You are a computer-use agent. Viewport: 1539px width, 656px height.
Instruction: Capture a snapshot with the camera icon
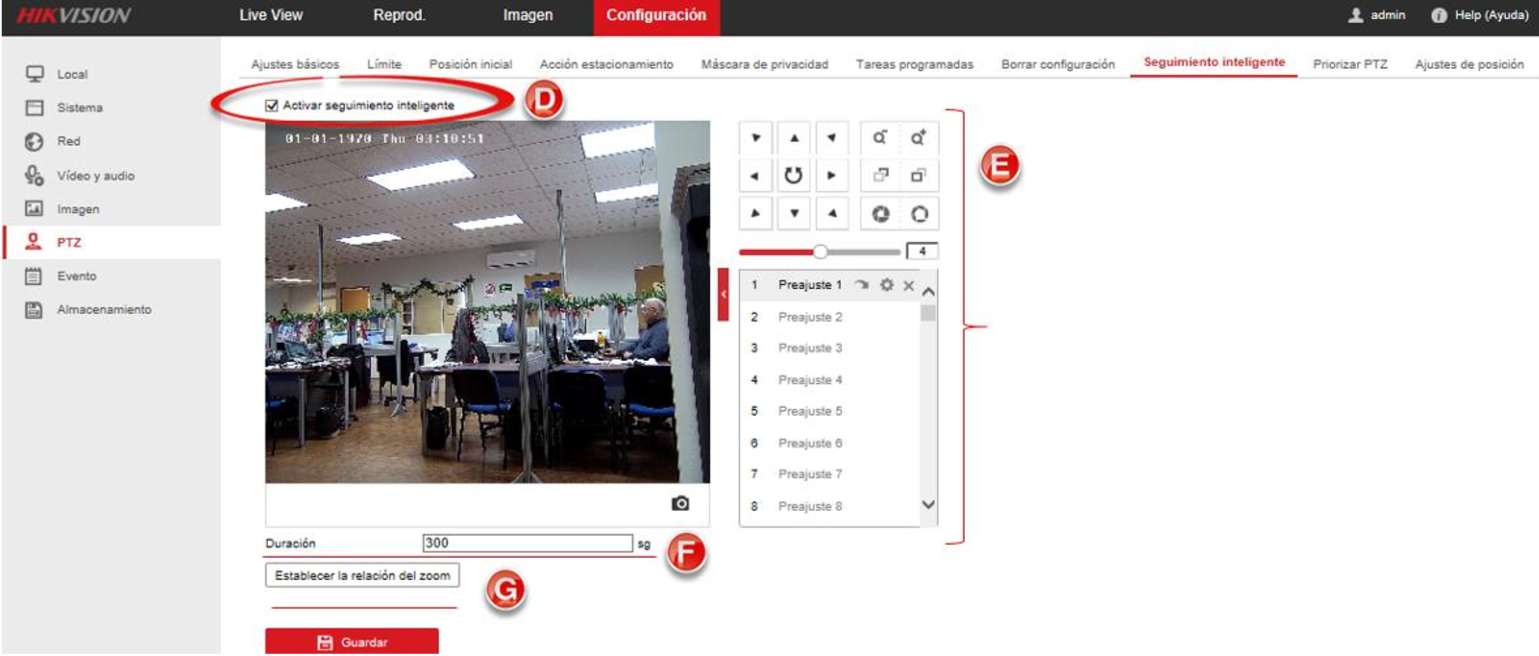pos(681,503)
